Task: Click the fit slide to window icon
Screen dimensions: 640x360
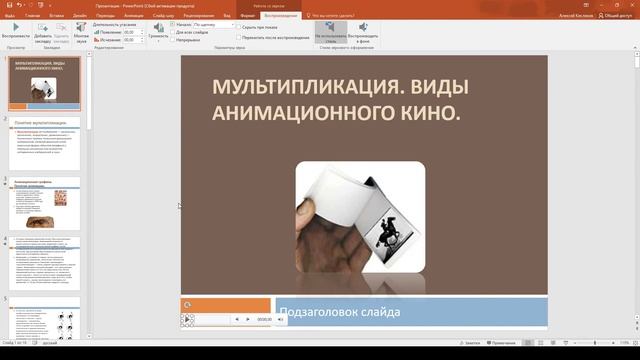Action: [x=635, y=343]
